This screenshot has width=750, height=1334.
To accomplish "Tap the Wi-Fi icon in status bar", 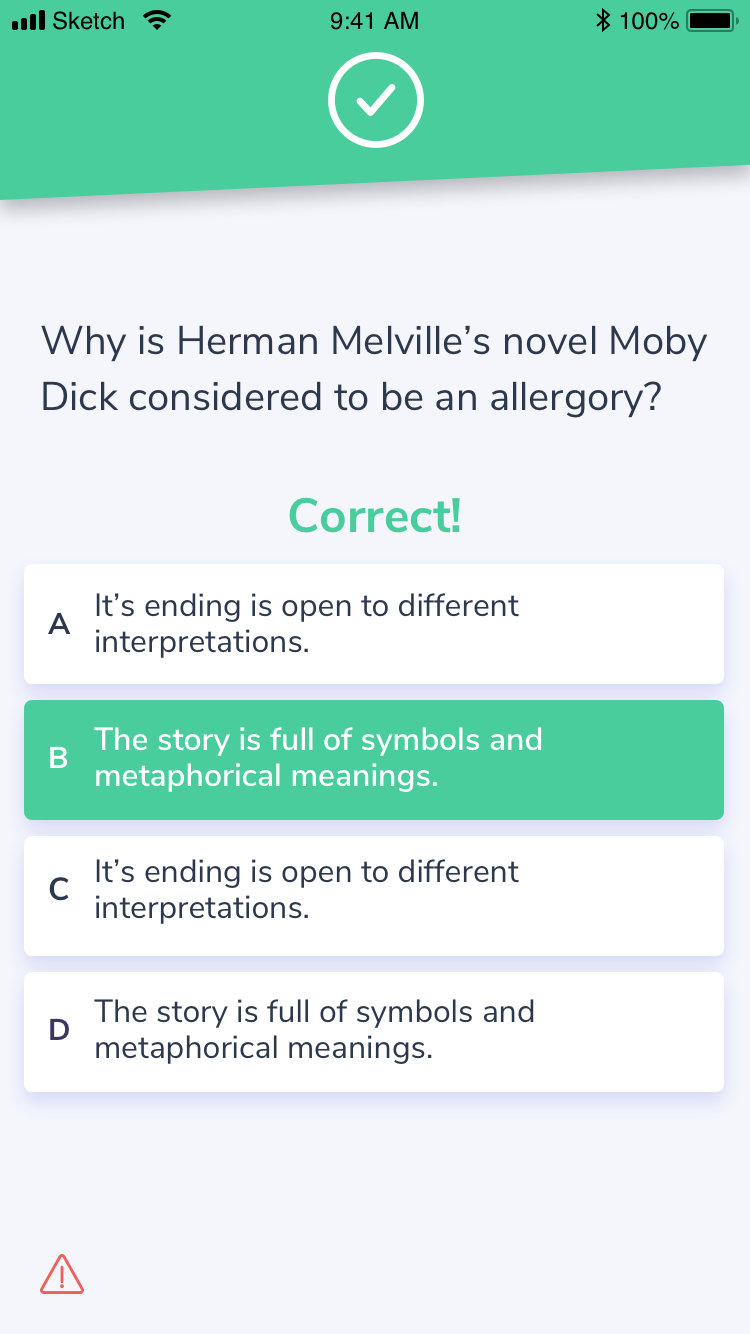I will pyautogui.click(x=158, y=18).
